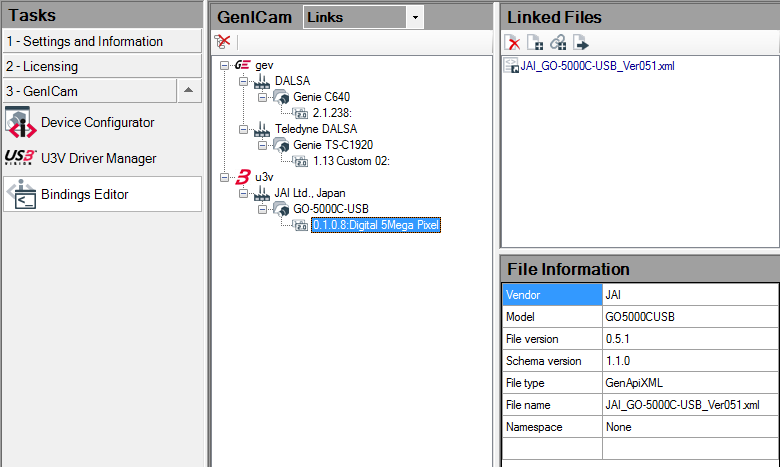Open the Links dropdown in GenICam header

pyautogui.click(x=415, y=17)
